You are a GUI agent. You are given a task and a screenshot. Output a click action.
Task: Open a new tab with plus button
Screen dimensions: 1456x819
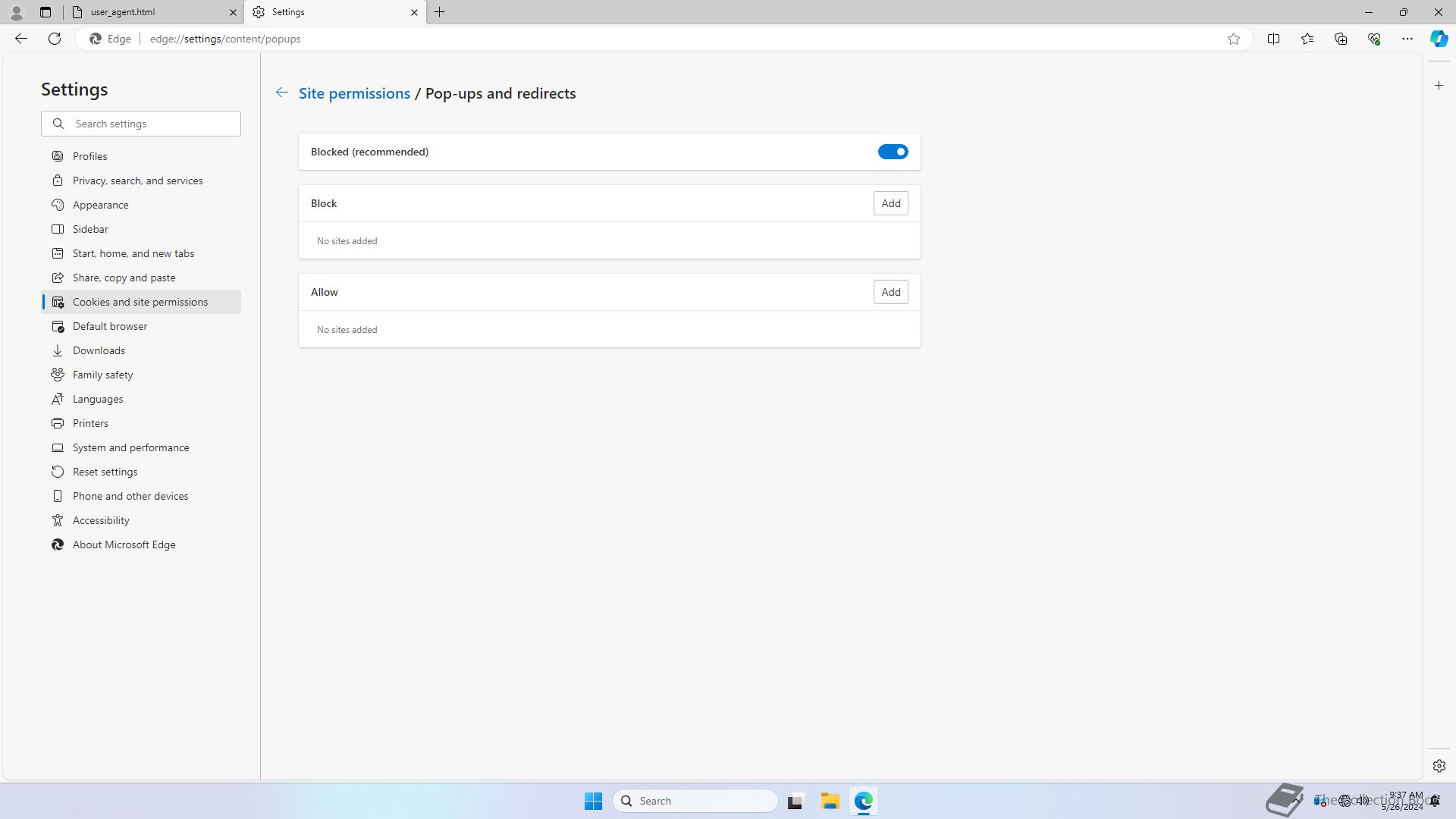click(x=440, y=12)
